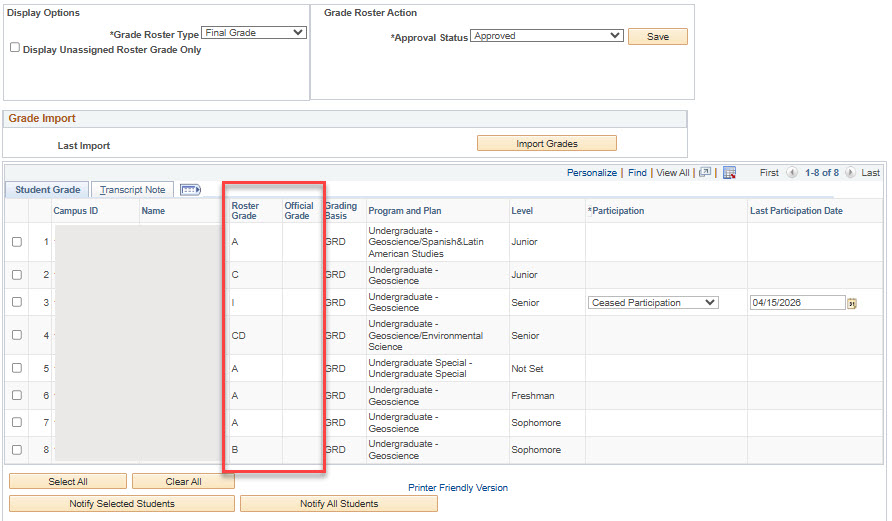This screenshot has height=521, width=892.
Task: Click Freshman level in row 6
Action: [x=532, y=395]
